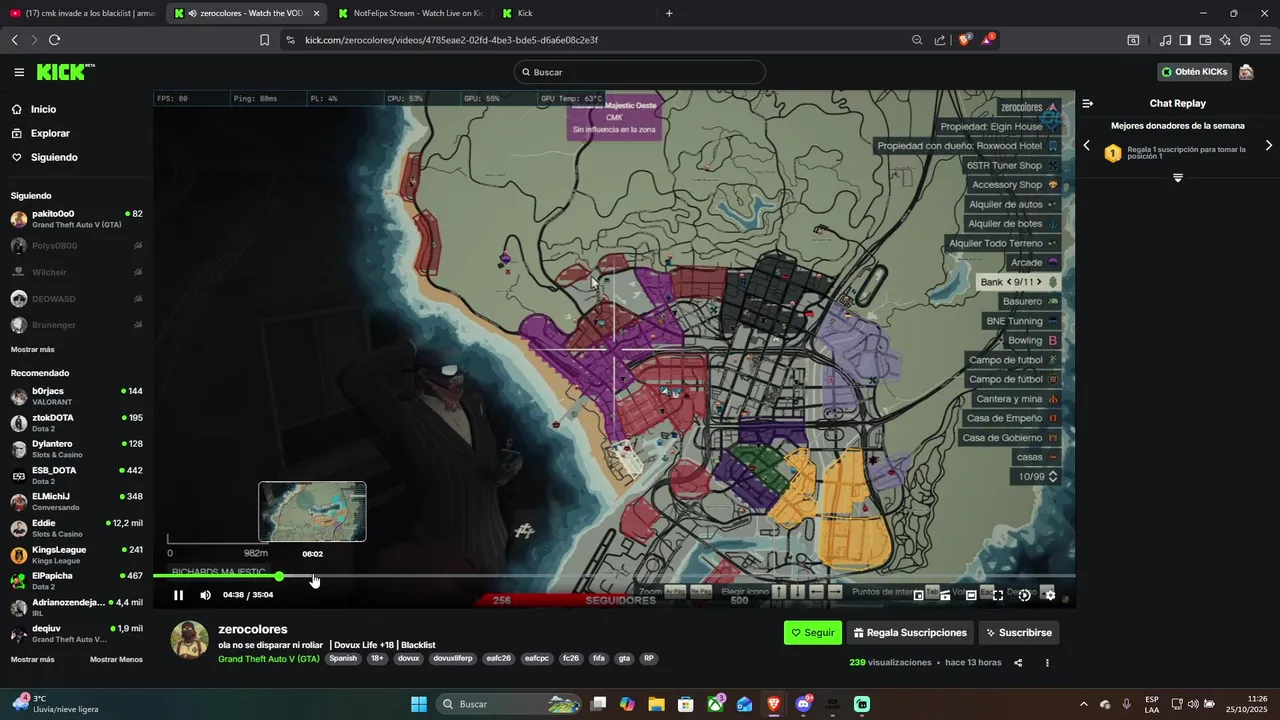Viewport: 1280px width, 720px height.
Task: Open the b0rjacs VALORANT channel
Action: pos(76,396)
